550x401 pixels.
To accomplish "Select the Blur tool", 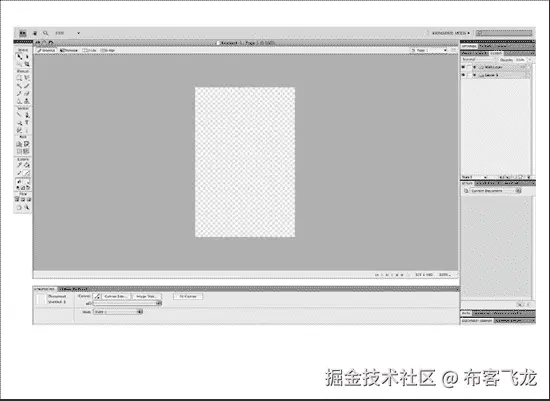I will (19, 101).
